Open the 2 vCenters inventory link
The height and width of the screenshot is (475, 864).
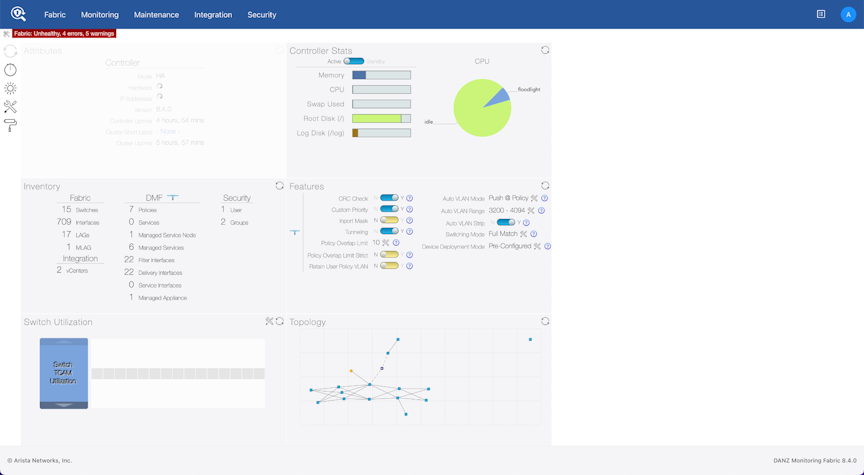(72, 271)
